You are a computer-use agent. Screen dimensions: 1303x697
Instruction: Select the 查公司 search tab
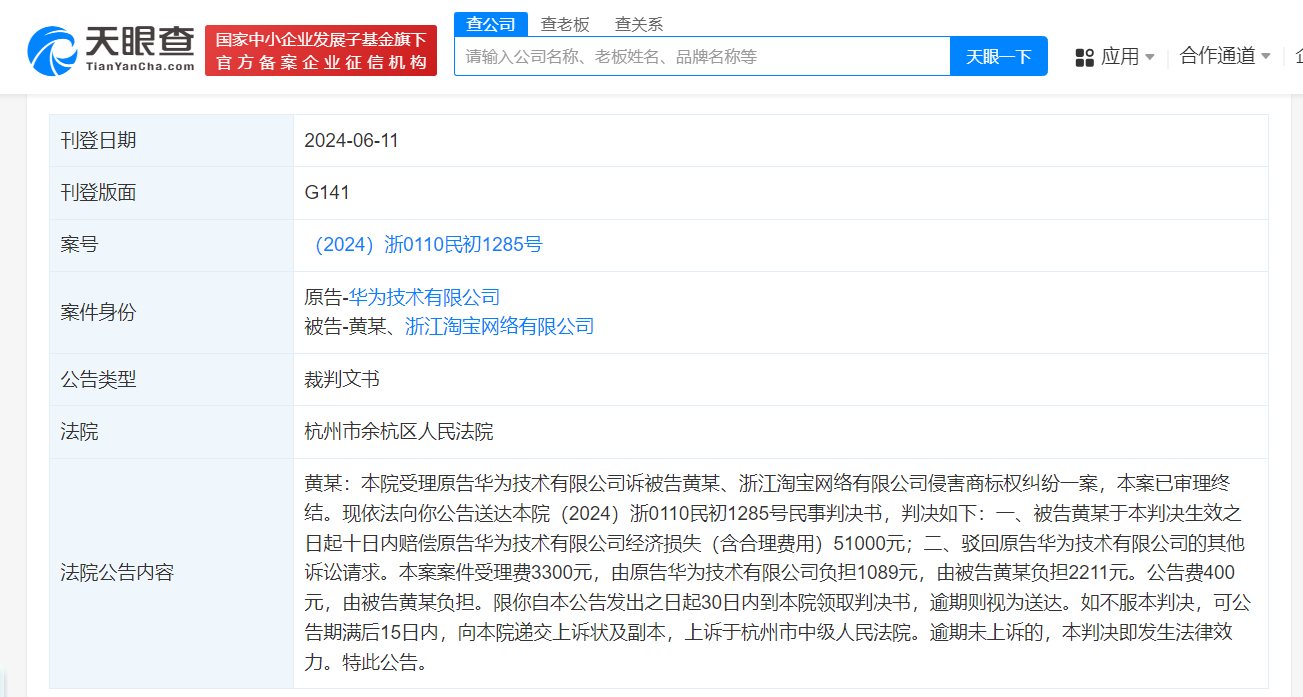click(491, 24)
